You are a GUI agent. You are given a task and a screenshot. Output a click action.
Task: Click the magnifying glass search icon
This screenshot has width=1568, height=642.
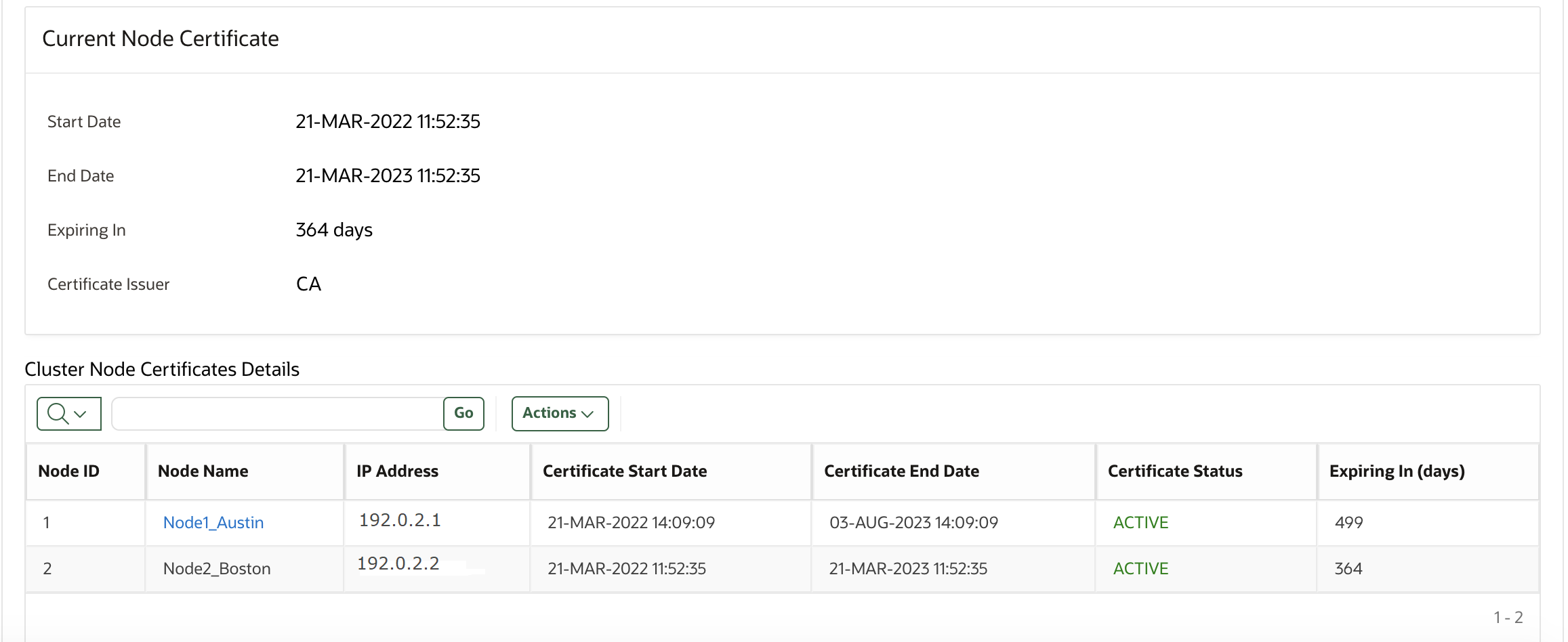click(57, 413)
